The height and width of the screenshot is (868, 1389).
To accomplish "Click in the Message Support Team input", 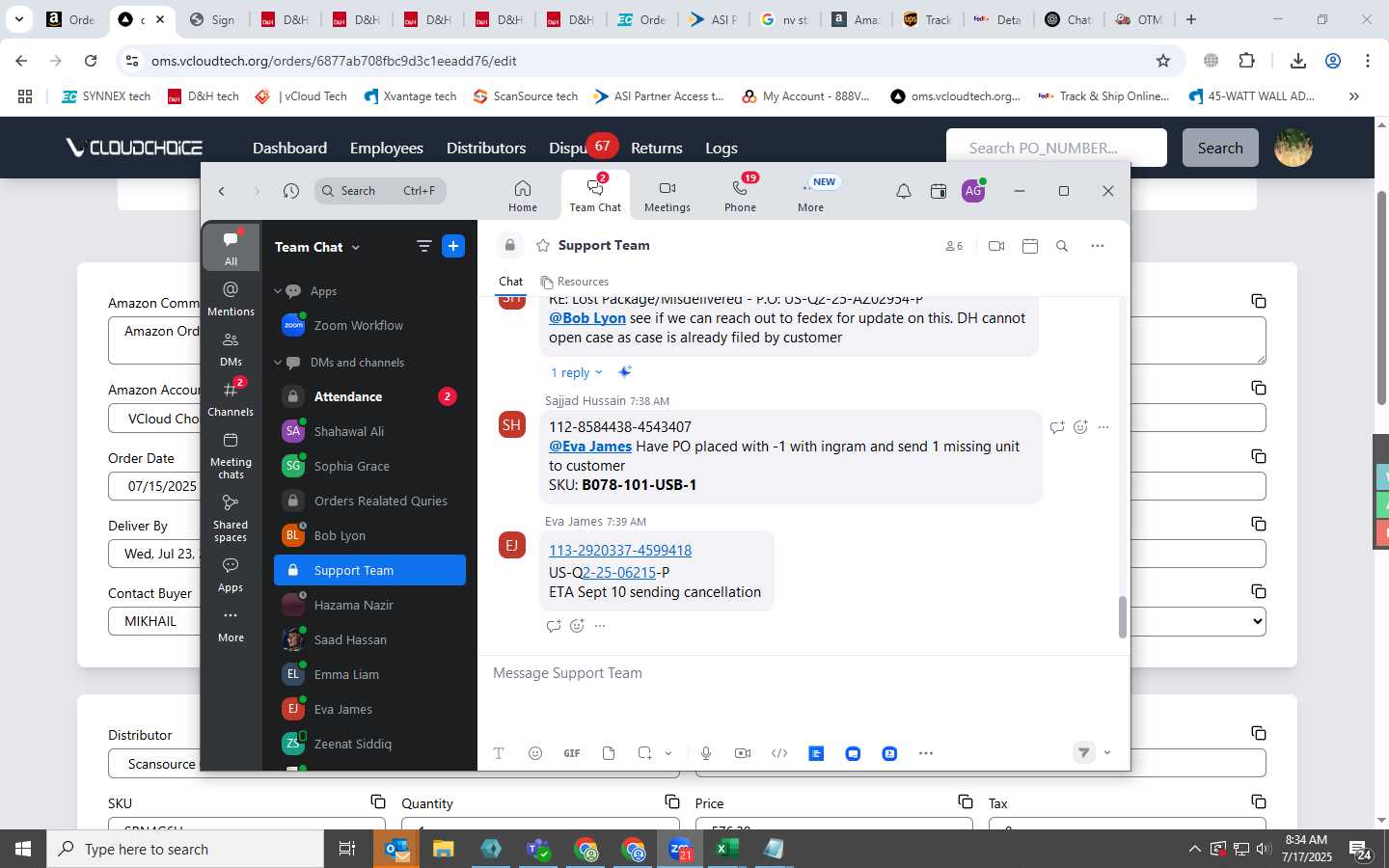I will (x=803, y=673).
